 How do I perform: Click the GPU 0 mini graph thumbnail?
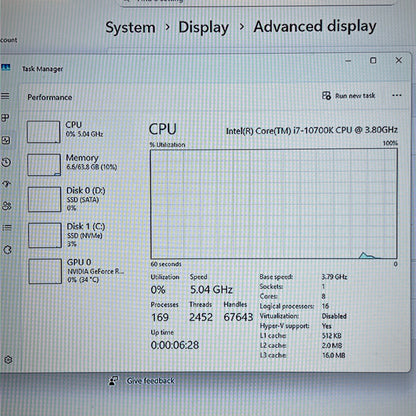[45, 271]
